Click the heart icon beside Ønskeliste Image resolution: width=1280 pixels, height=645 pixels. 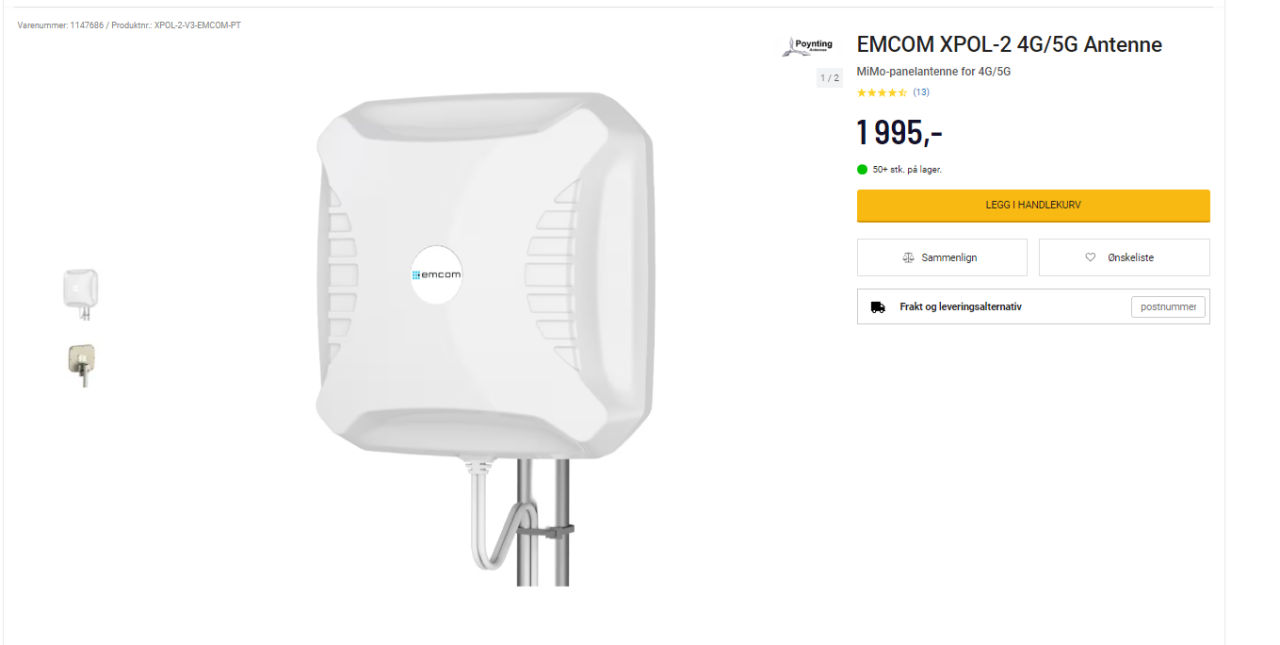[x=1090, y=258]
